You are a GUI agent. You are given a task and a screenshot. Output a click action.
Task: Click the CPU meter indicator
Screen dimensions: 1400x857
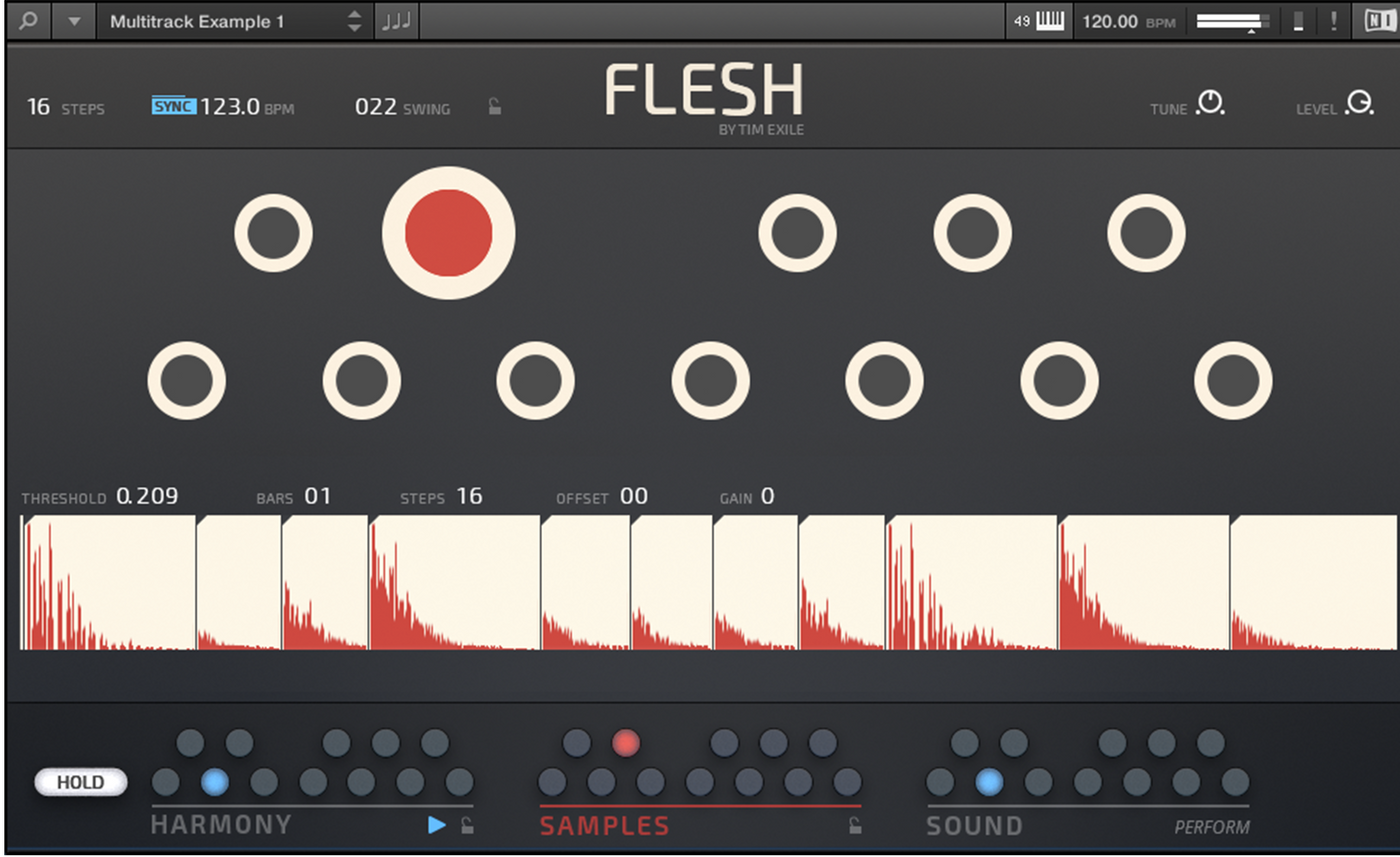[1298, 21]
